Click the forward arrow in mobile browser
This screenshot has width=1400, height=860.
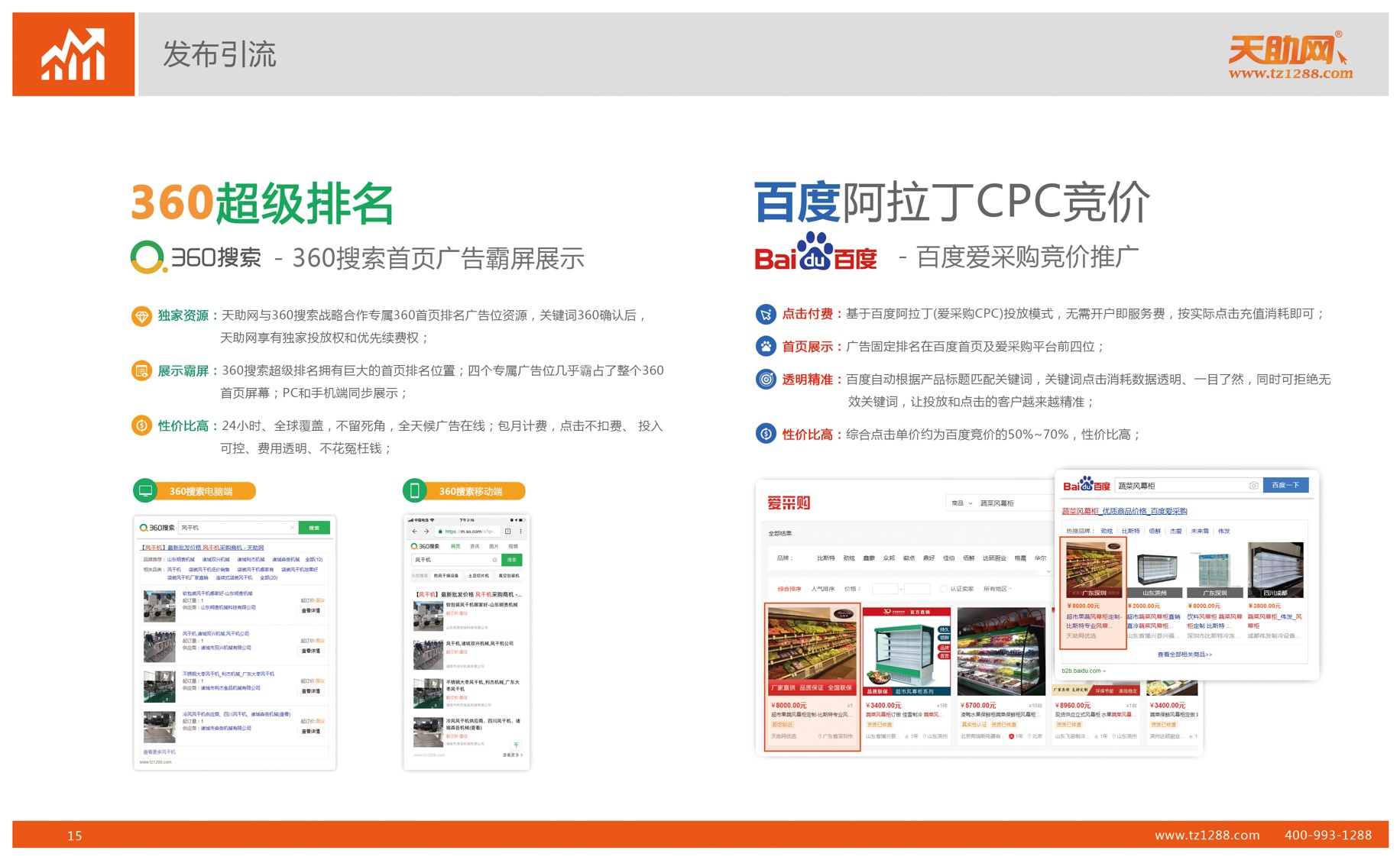[x=426, y=532]
